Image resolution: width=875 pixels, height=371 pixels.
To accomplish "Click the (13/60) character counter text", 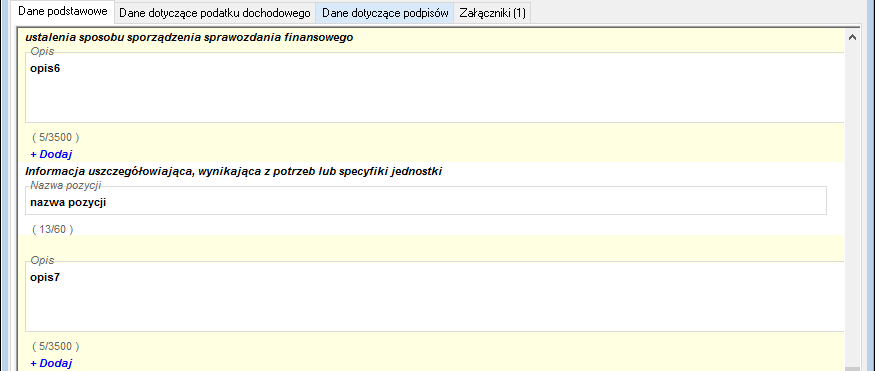I will (x=53, y=229).
